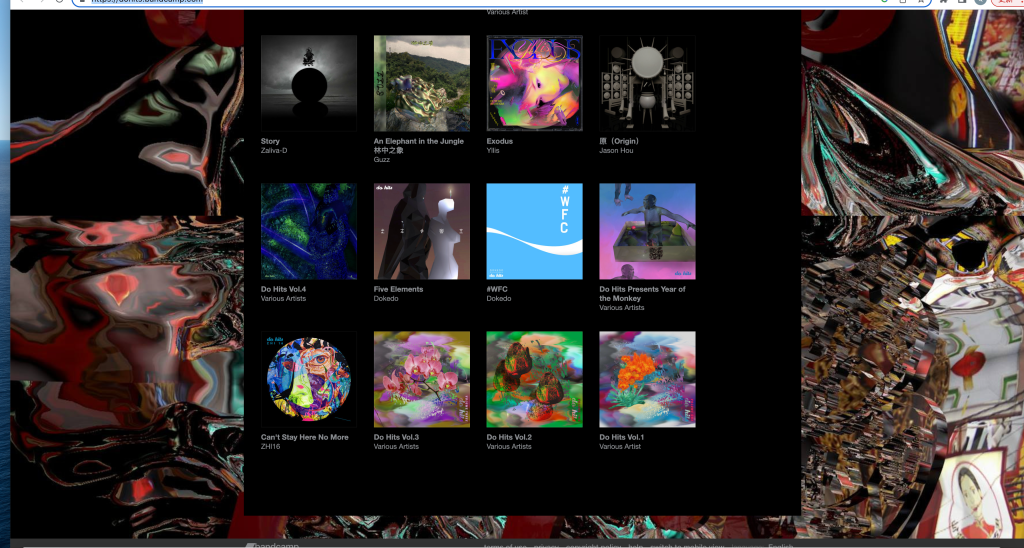This screenshot has height=548, width=1024.
Task: Click the "Story" album title link
Action: 270,141
